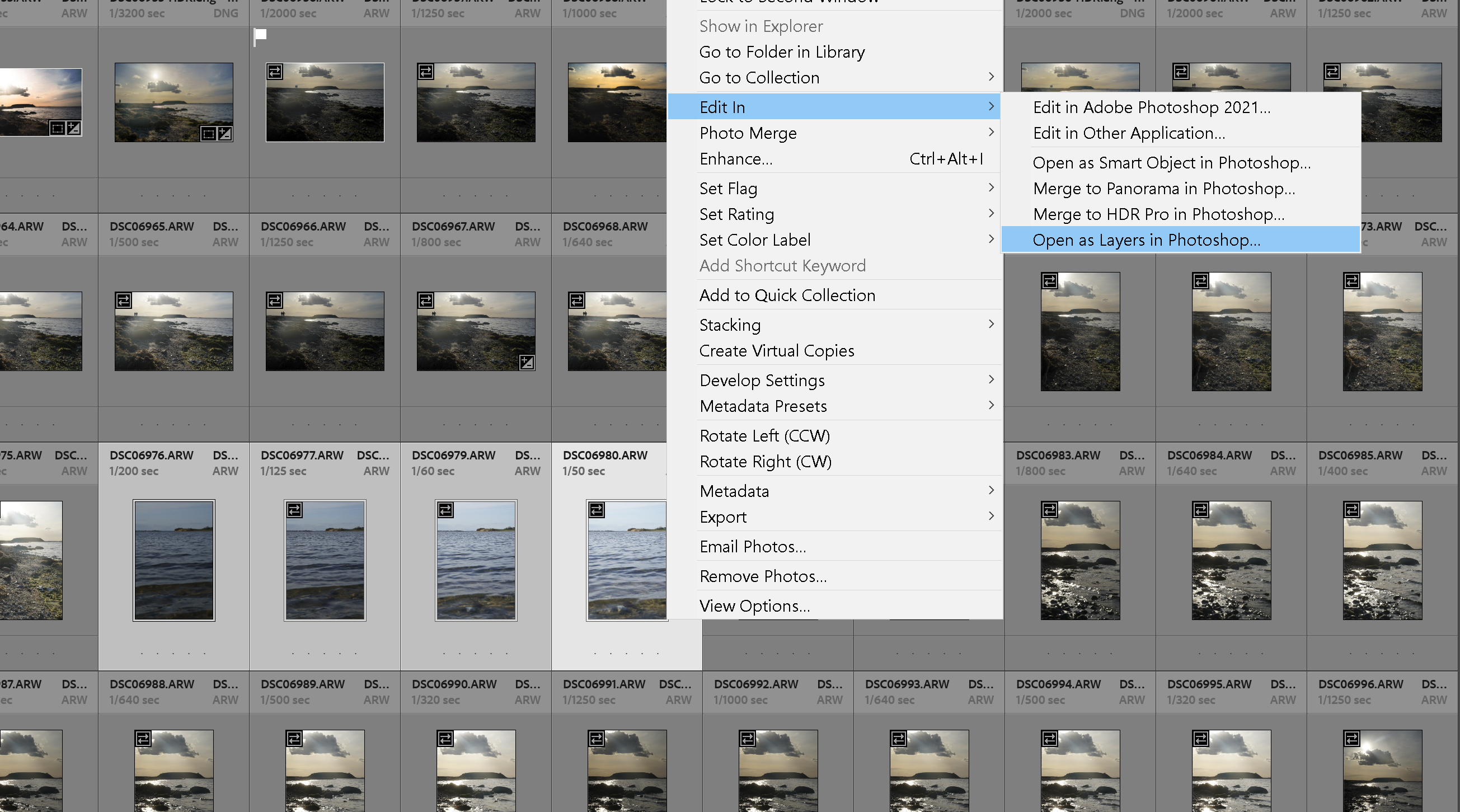Image resolution: width=1460 pixels, height=812 pixels.
Task: Click the adjustments badge on DSC06967 thumbnail corner
Action: coord(526,363)
